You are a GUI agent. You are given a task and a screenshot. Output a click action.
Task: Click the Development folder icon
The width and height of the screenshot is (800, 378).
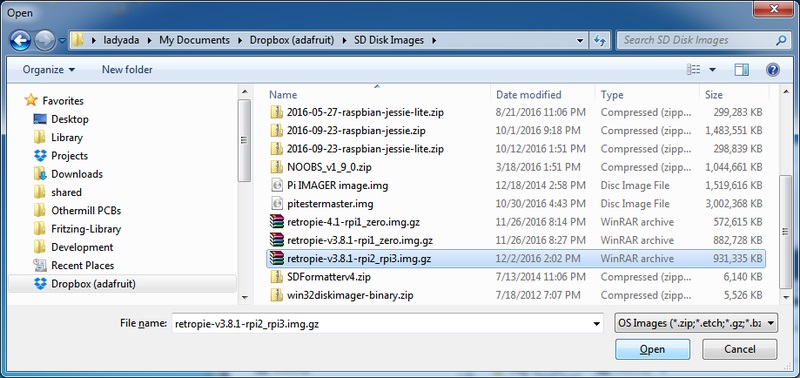click(x=40, y=247)
